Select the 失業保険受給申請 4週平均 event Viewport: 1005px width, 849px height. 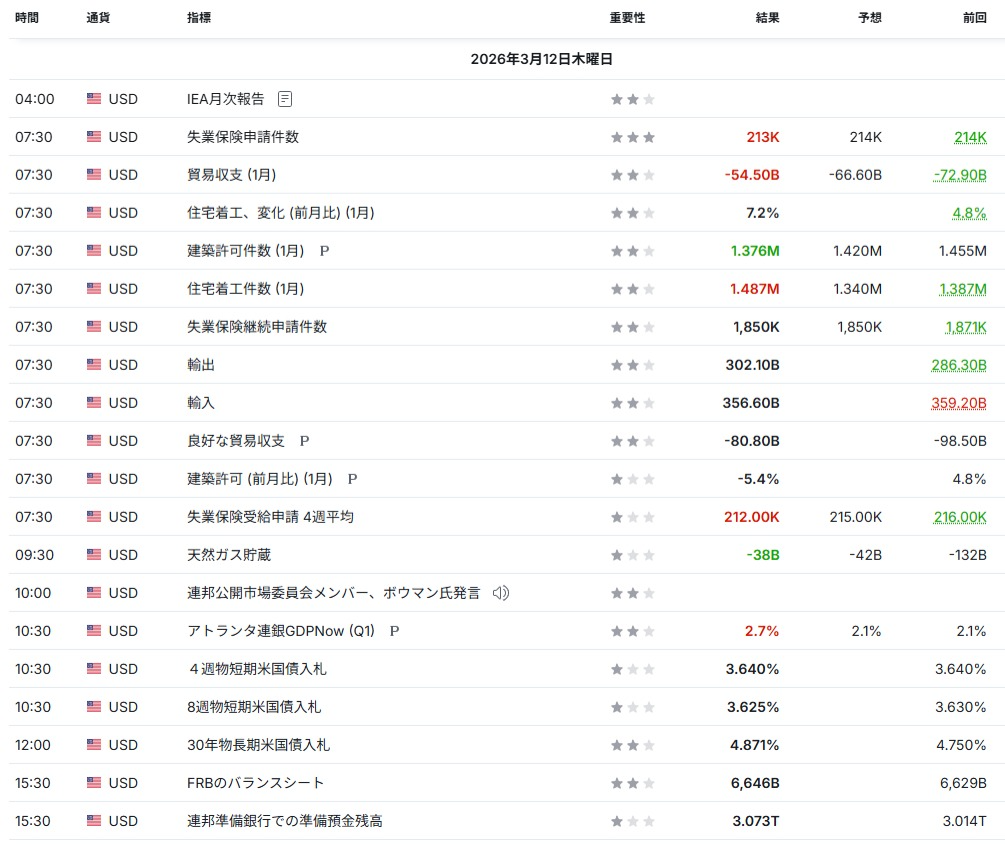click(270, 517)
